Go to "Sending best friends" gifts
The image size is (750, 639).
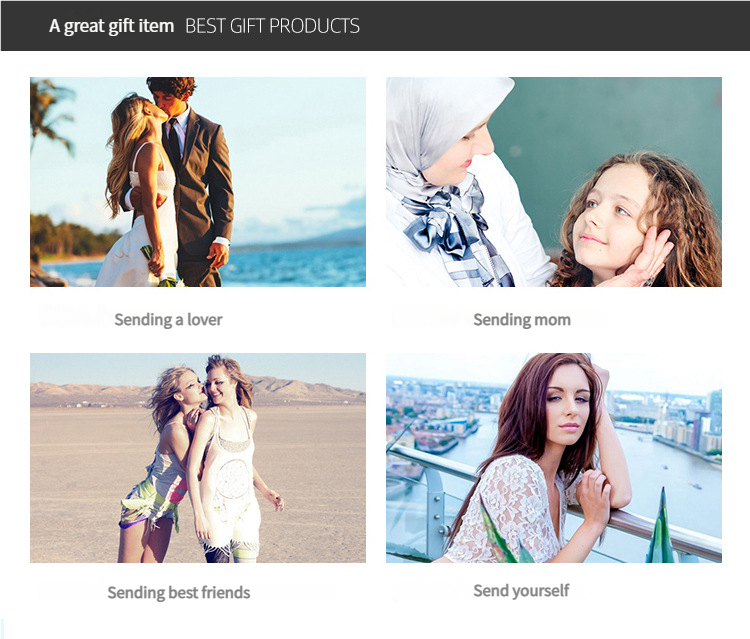(x=178, y=593)
